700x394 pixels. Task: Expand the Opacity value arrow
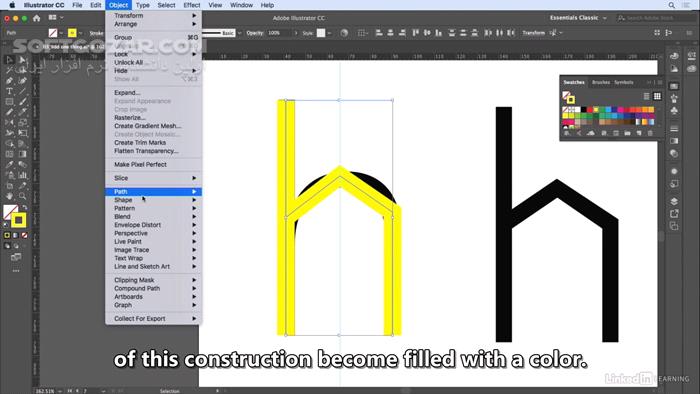tap(296, 33)
